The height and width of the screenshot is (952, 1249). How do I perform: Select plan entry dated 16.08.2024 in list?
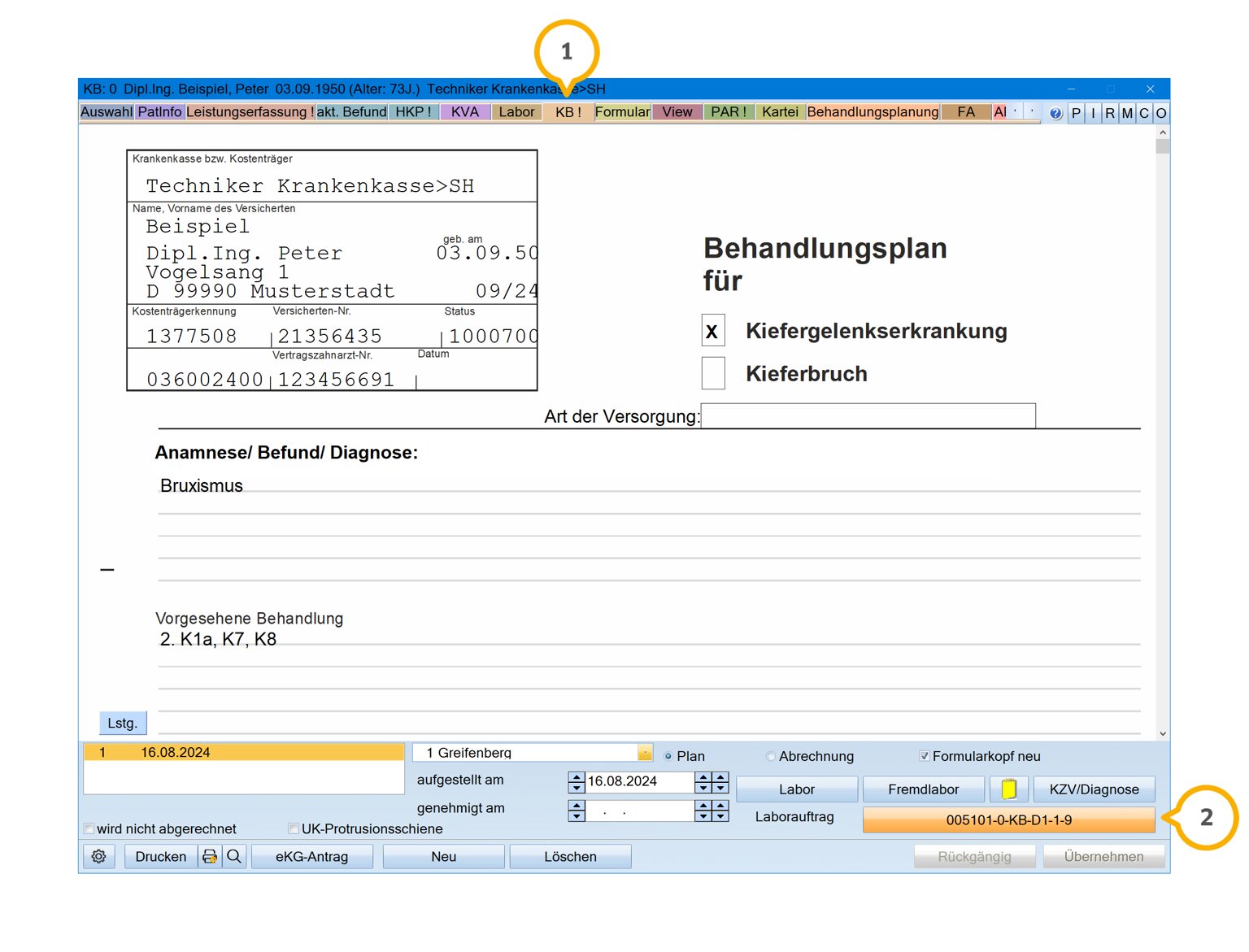coord(243,752)
